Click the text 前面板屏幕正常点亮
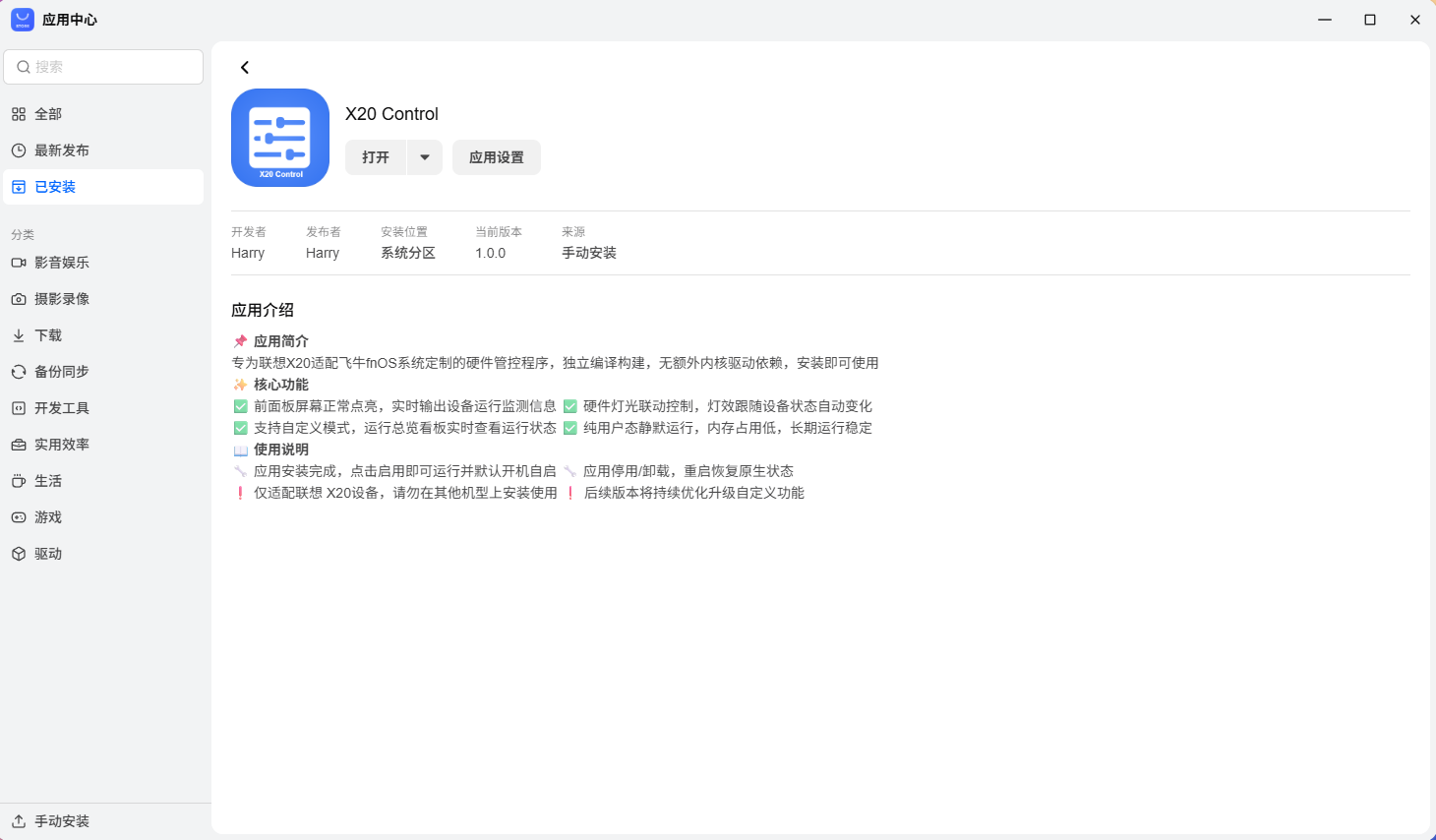This screenshot has height=840, width=1436. (x=316, y=406)
